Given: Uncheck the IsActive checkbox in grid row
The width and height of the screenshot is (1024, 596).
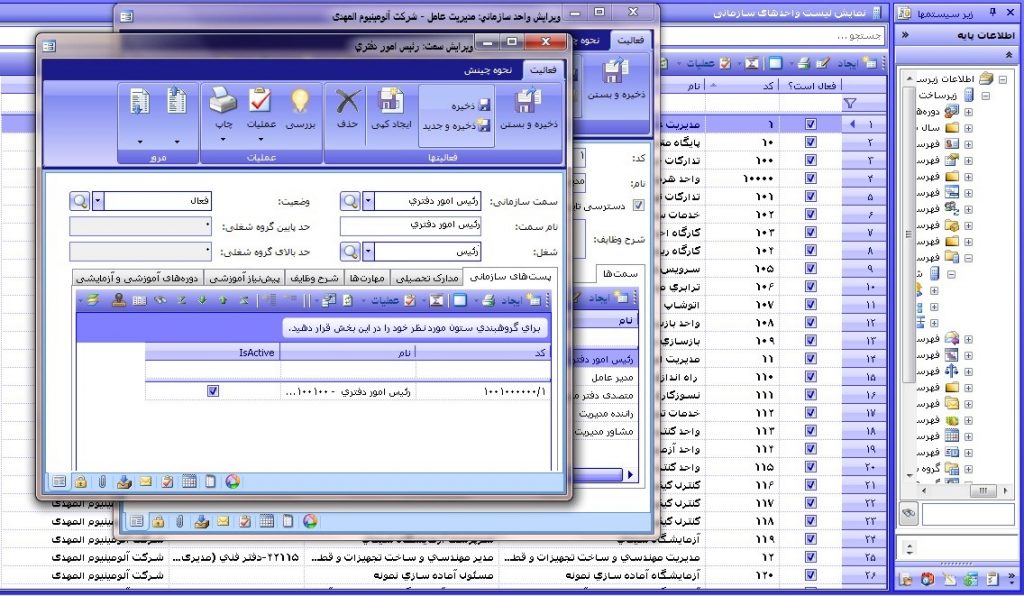Looking at the screenshot, I should tap(213, 392).
